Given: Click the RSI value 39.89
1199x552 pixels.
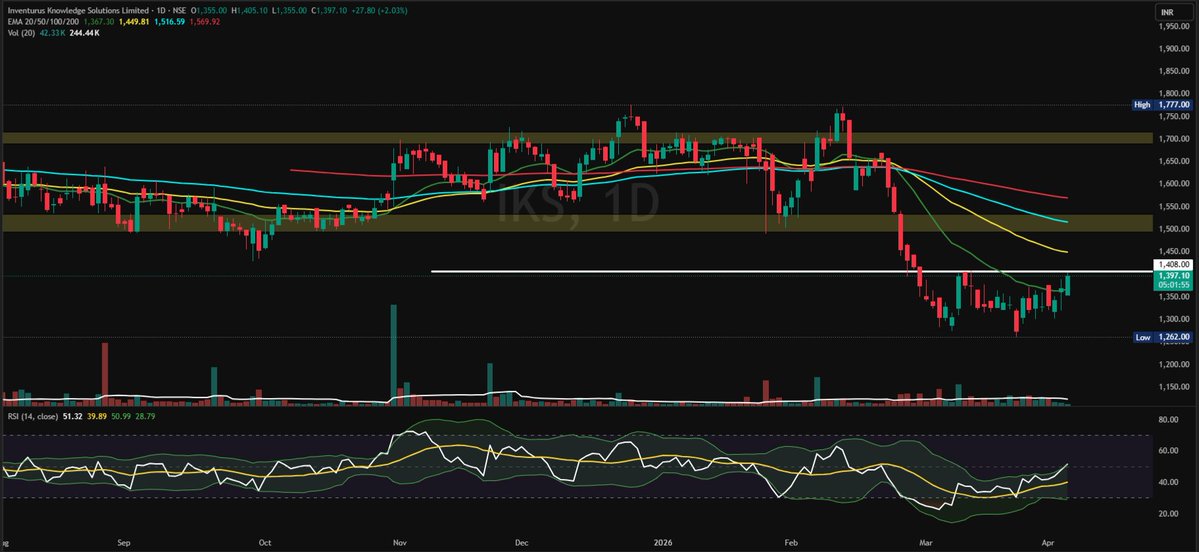Looking at the screenshot, I should click(x=96, y=417).
